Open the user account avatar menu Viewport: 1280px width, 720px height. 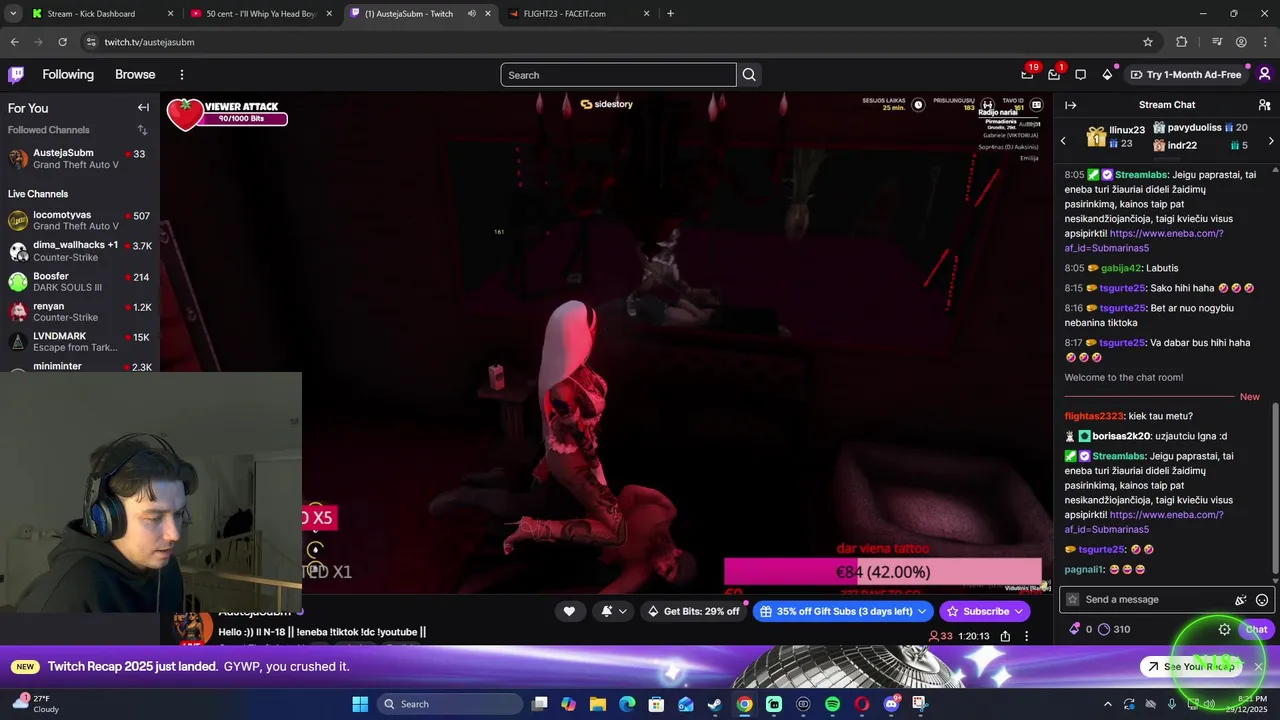coord(1264,74)
